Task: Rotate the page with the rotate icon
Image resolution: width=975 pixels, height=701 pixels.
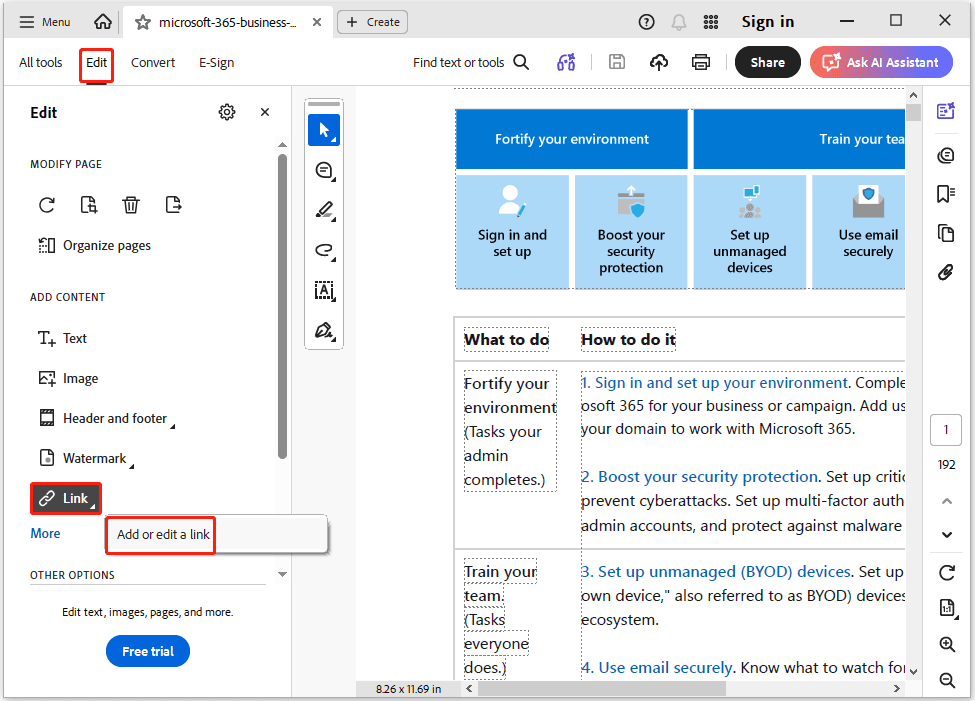Action: coord(47,204)
